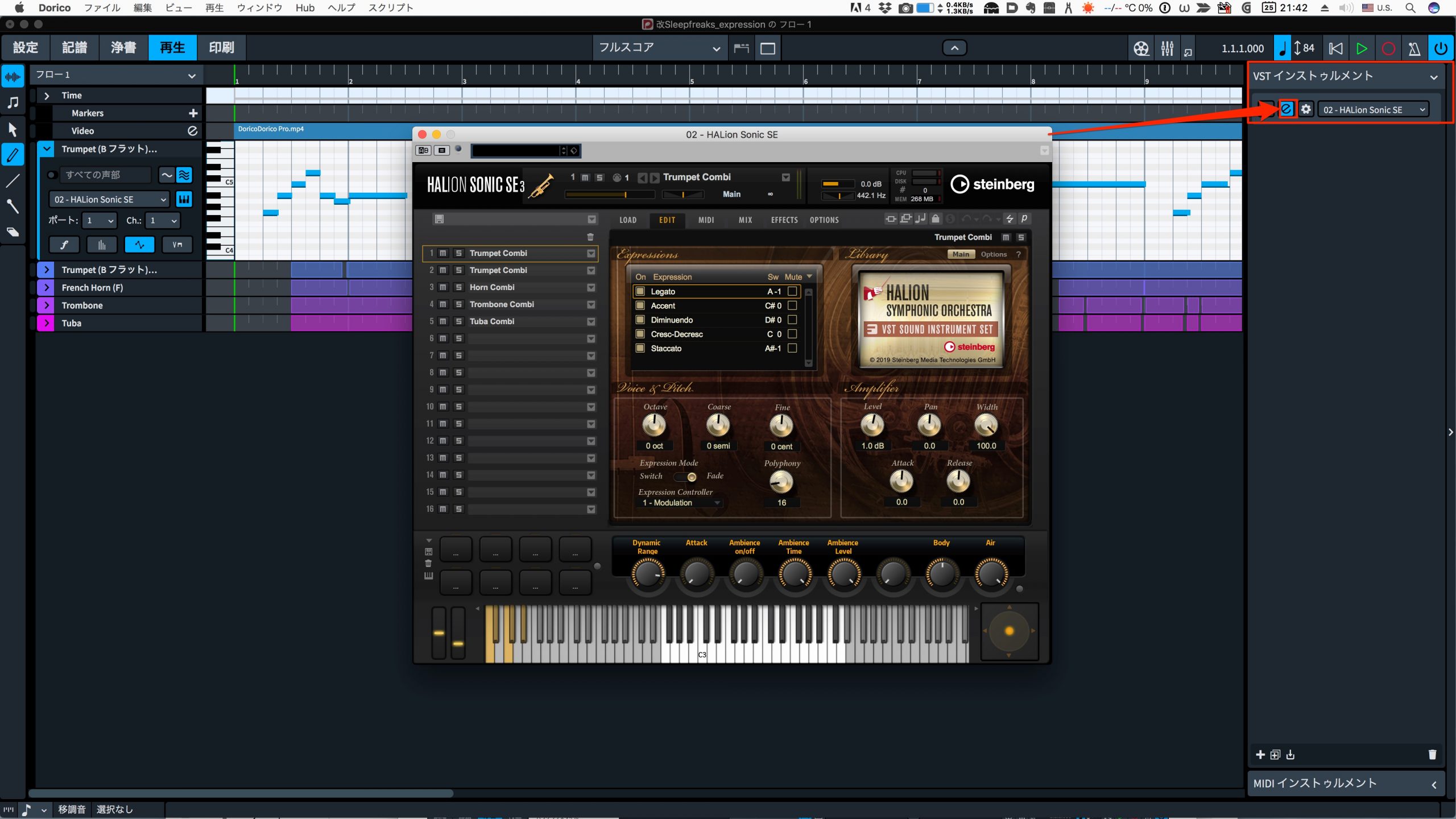Click the trash icon in VST instruments panel
Viewport: 1456px width, 819px height.
[1432, 754]
